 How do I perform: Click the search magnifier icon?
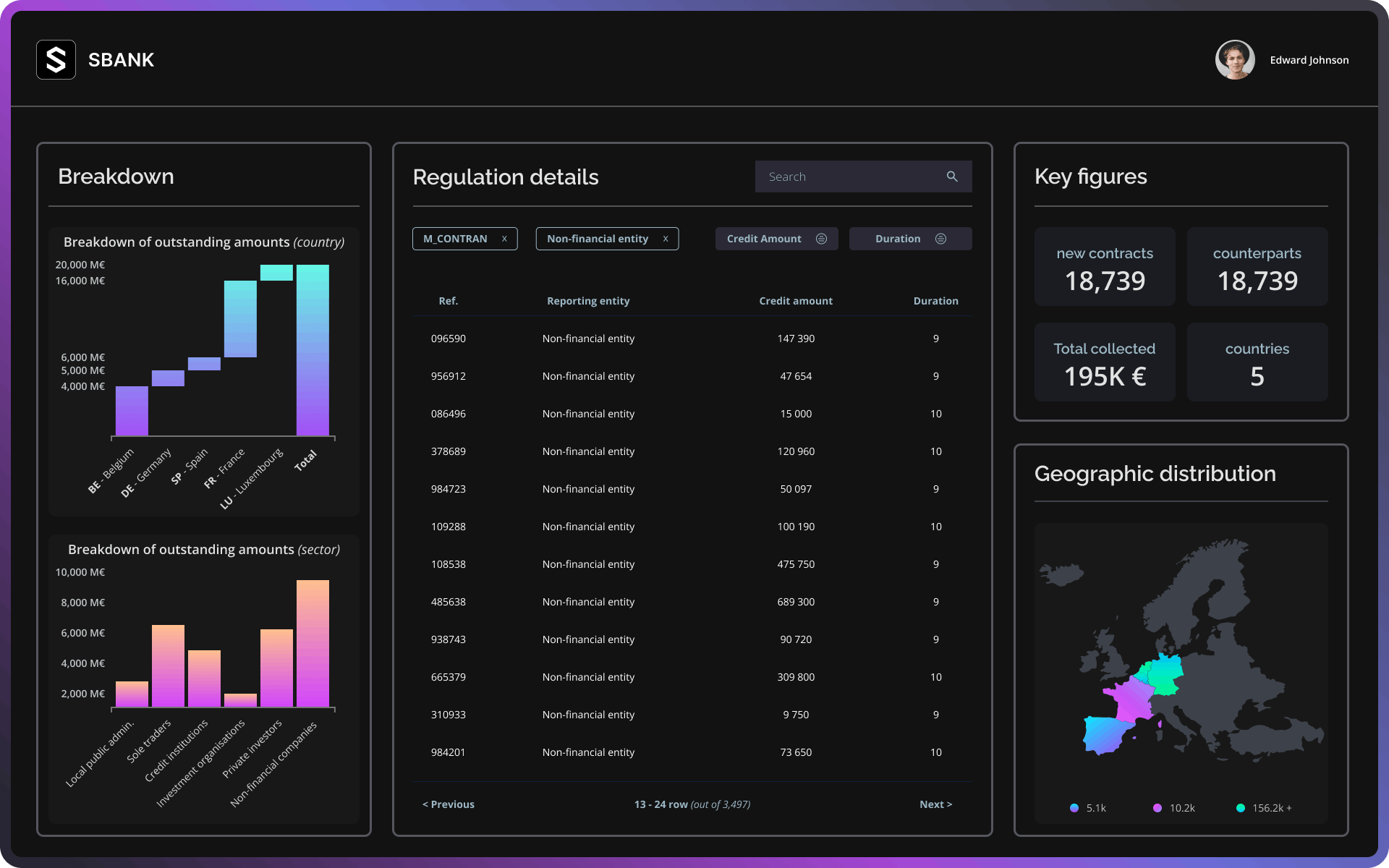point(952,176)
